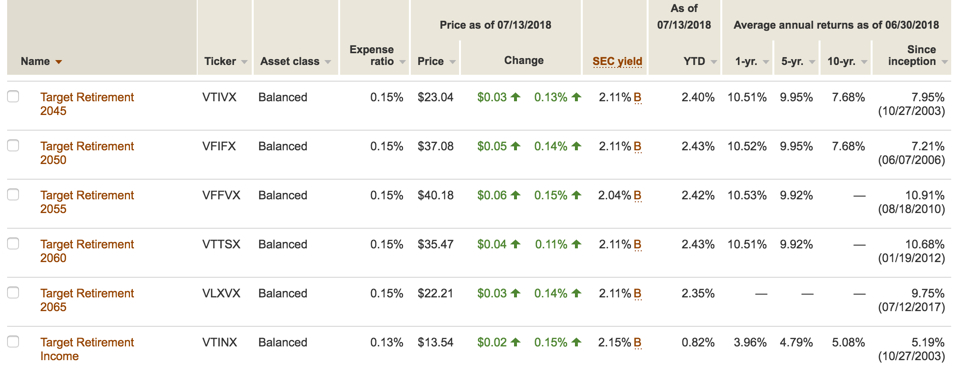Click footnote B next to VTTSX yield

[637, 244]
